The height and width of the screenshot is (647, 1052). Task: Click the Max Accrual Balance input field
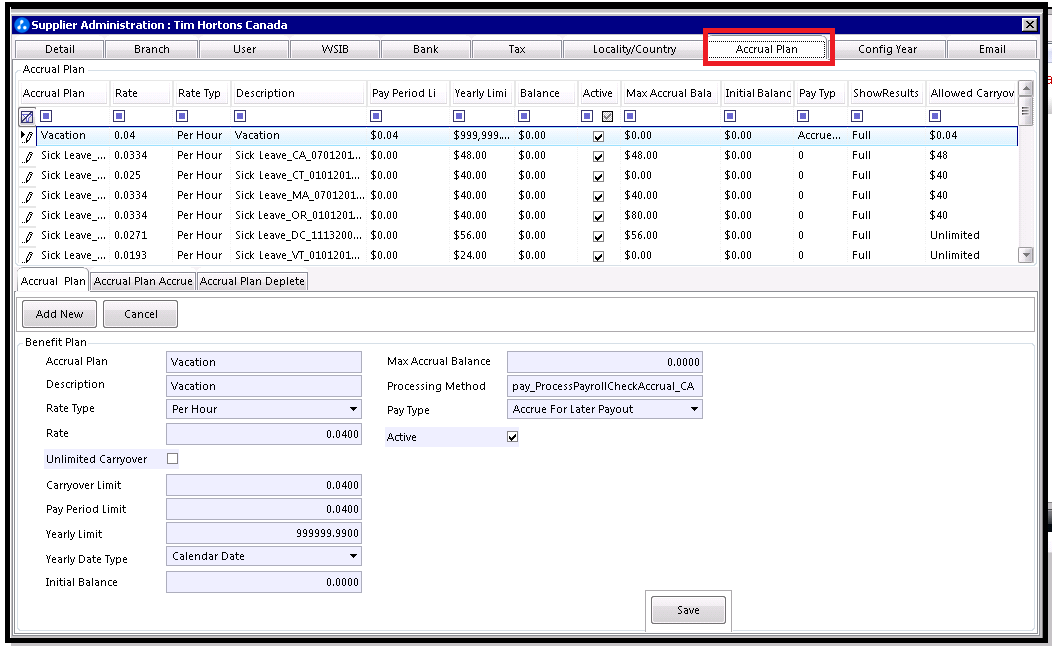[x=604, y=362]
